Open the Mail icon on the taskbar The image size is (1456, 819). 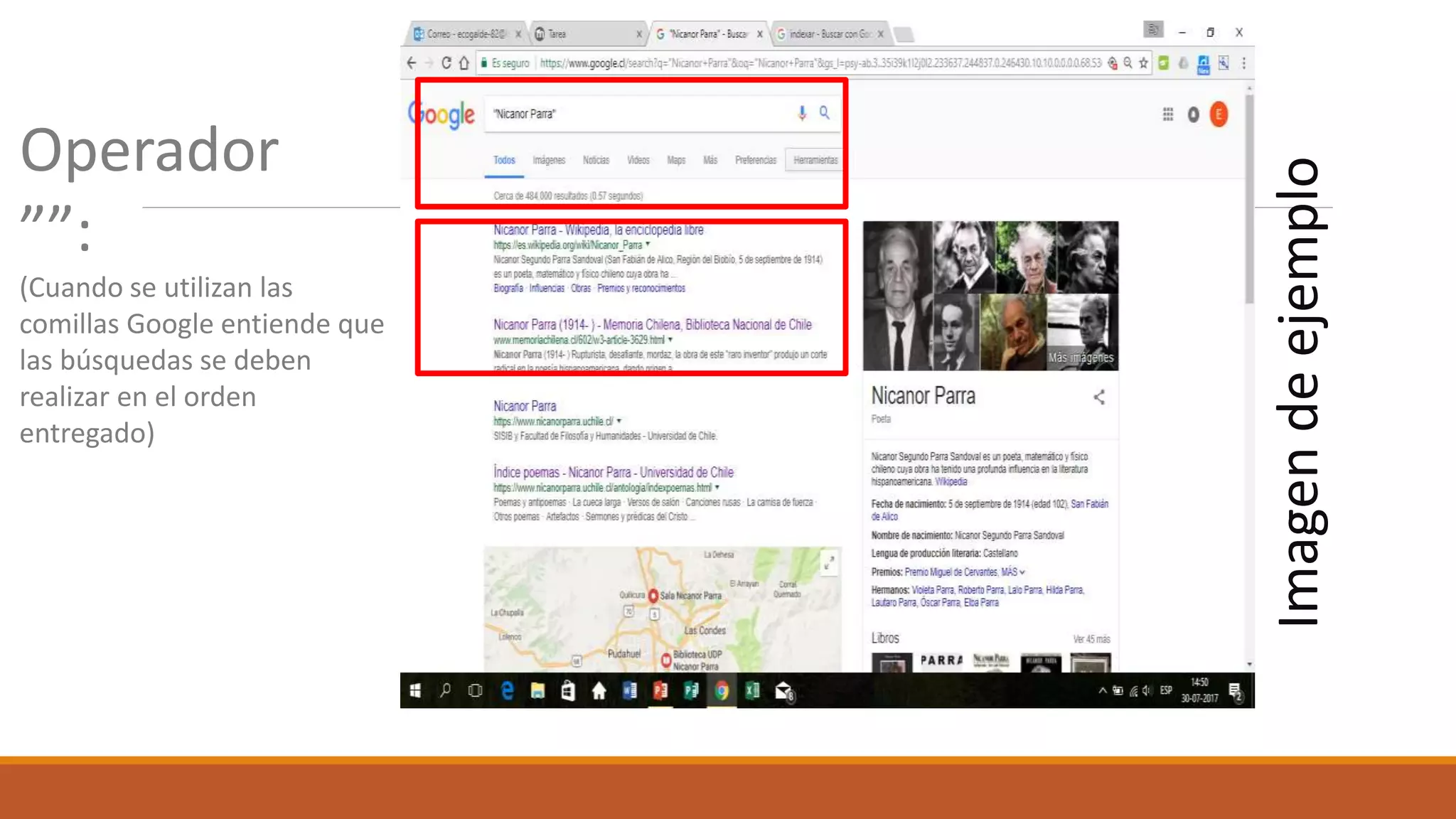pos(784,691)
